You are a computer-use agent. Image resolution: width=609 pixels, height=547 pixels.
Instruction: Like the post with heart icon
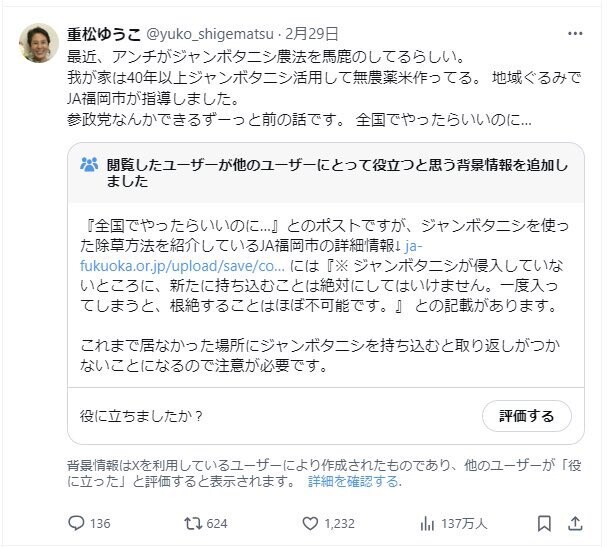(x=310, y=522)
